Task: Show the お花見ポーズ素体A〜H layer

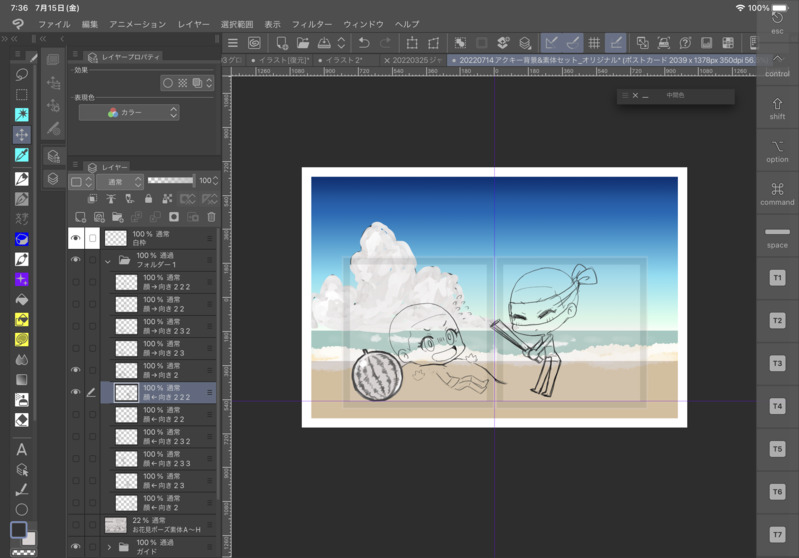Action: pos(75,525)
